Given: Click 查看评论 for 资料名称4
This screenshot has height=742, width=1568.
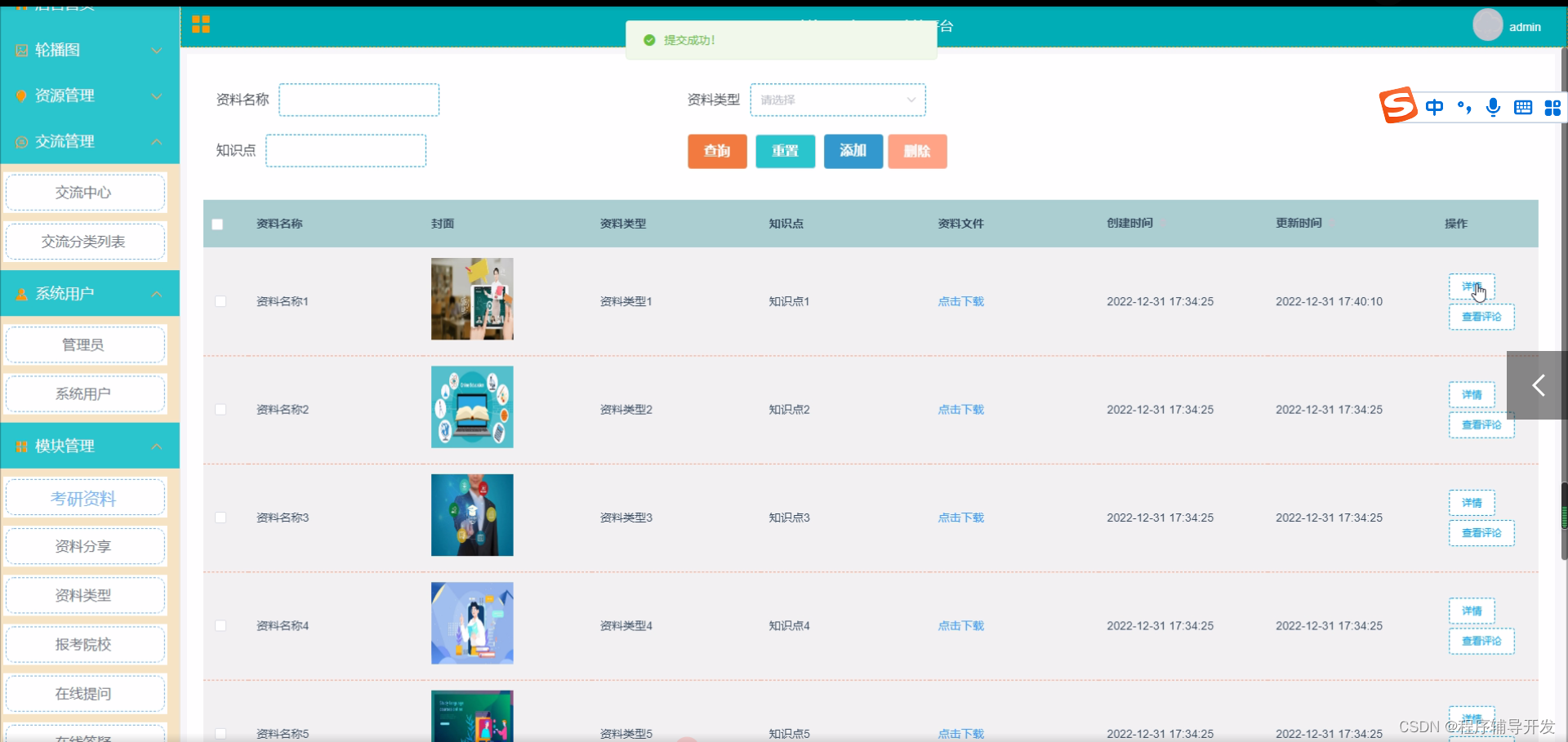Looking at the screenshot, I should tap(1481, 641).
